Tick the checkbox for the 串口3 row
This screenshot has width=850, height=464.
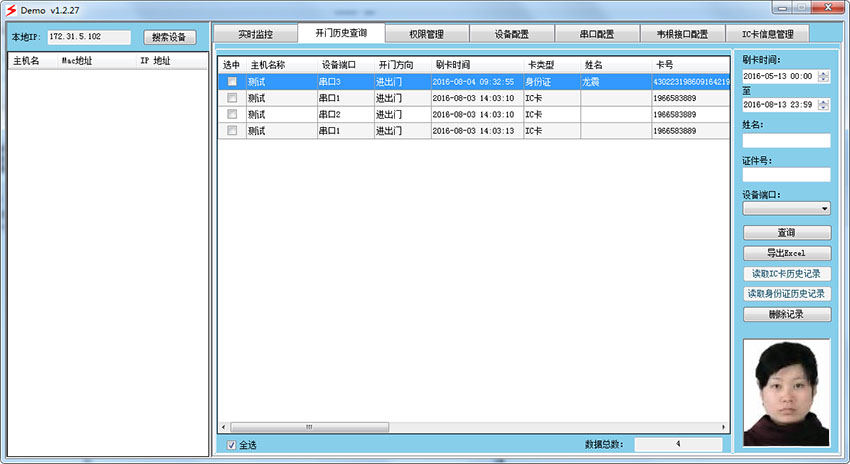(232, 82)
